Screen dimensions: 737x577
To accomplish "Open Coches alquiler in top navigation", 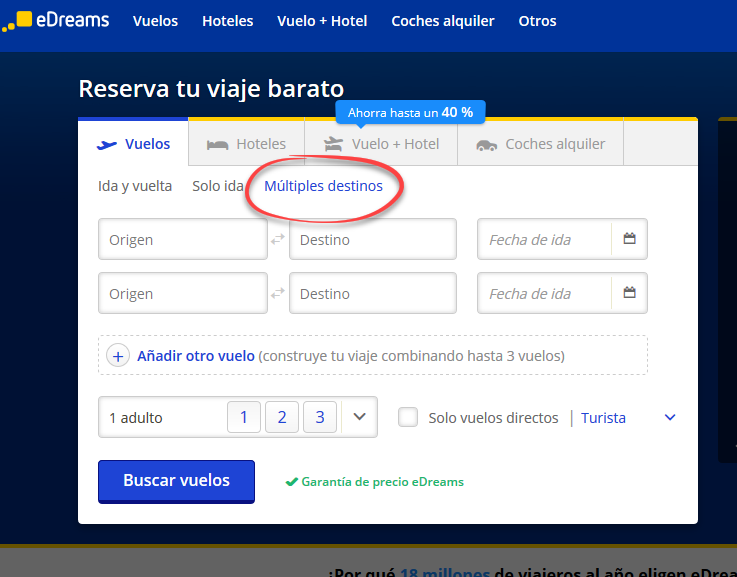I will click(x=443, y=21).
